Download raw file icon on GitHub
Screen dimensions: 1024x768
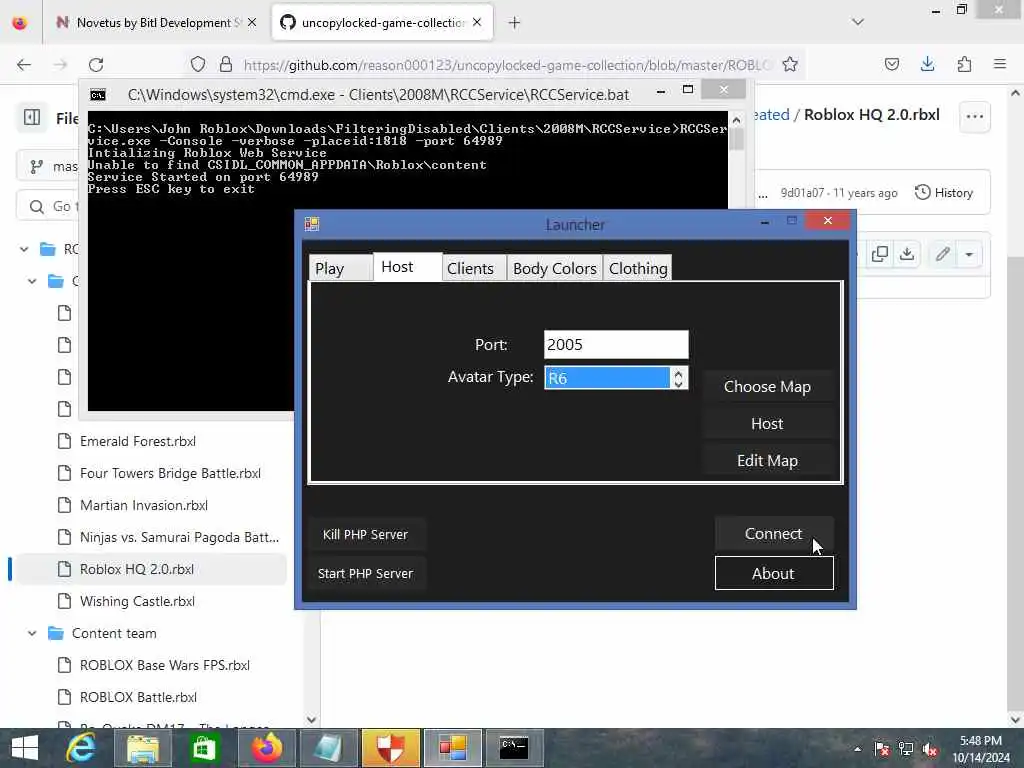coord(907,254)
